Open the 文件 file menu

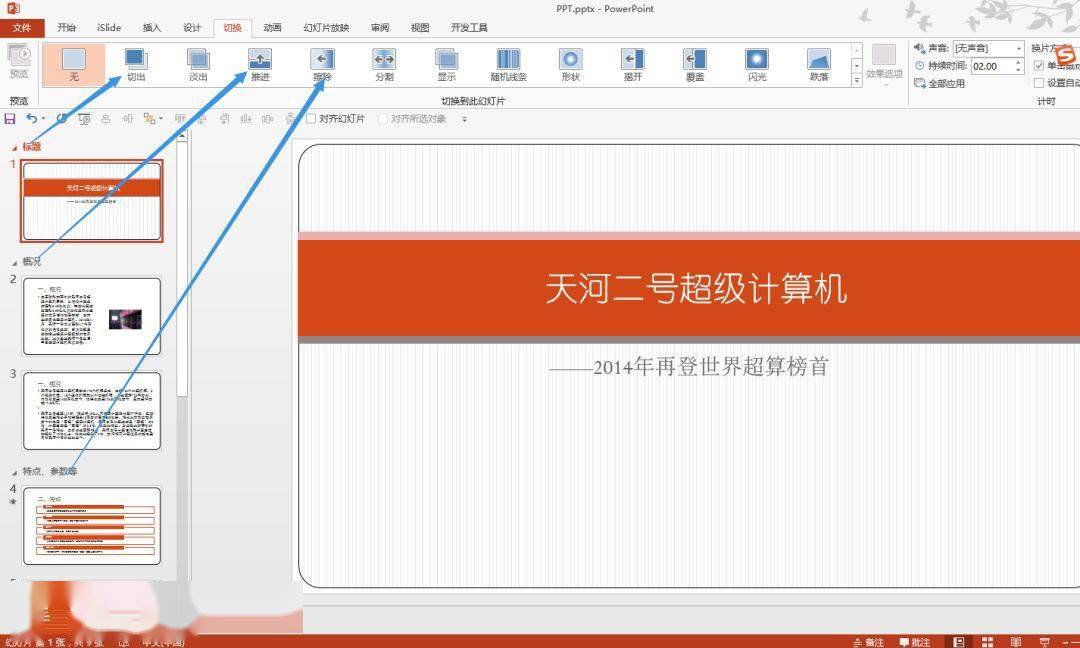click(22, 28)
